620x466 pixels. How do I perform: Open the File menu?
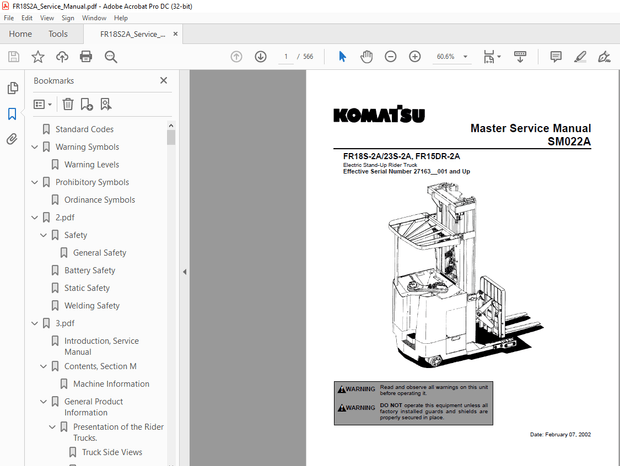[x=9, y=18]
